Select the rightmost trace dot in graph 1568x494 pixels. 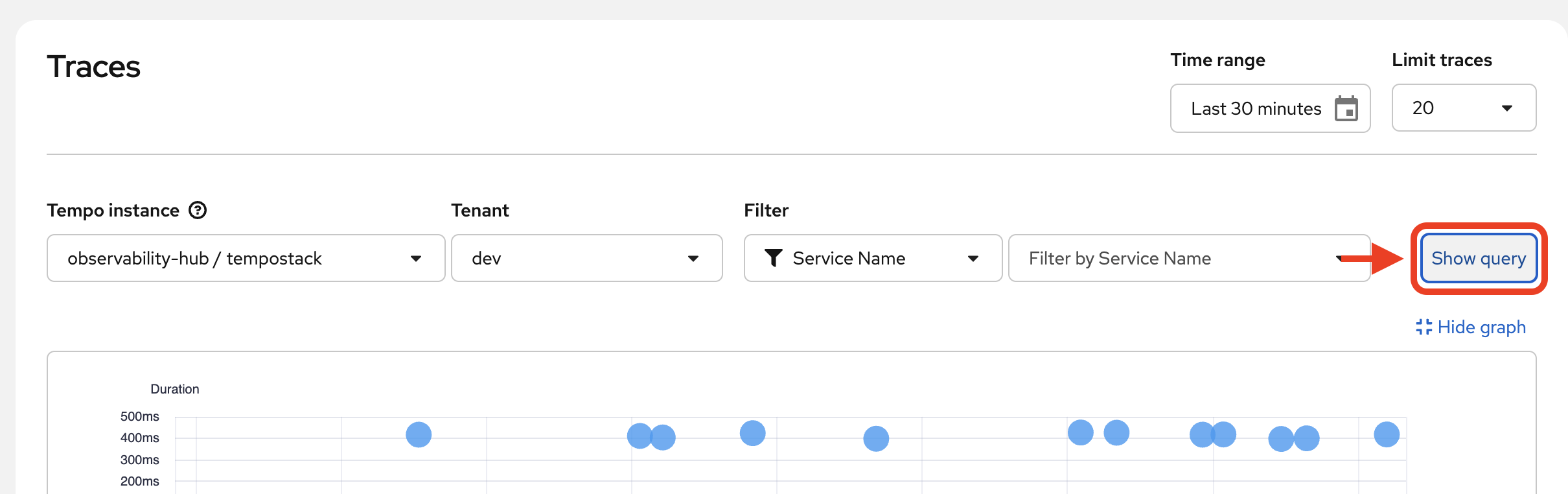[1387, 434]
